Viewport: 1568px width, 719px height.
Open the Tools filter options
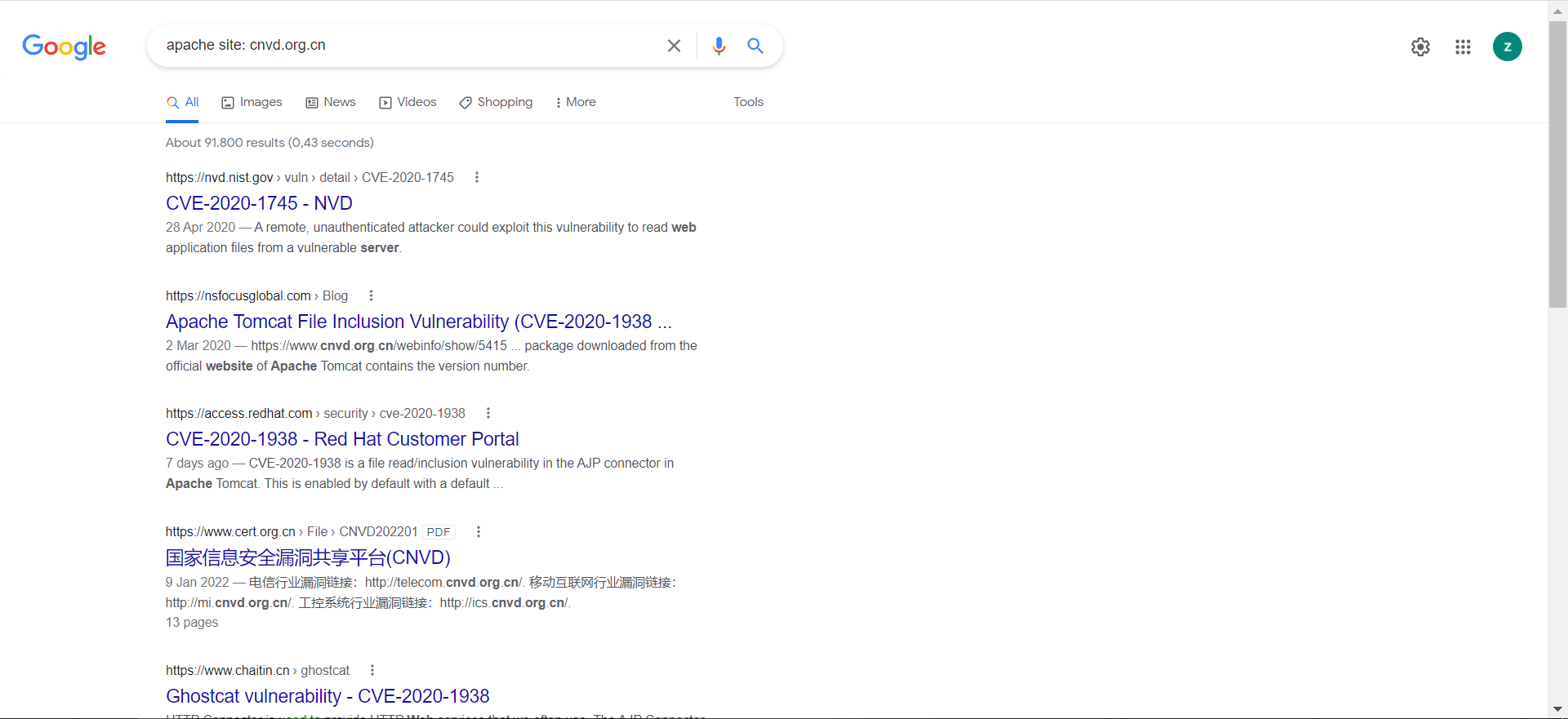(748, 102)
